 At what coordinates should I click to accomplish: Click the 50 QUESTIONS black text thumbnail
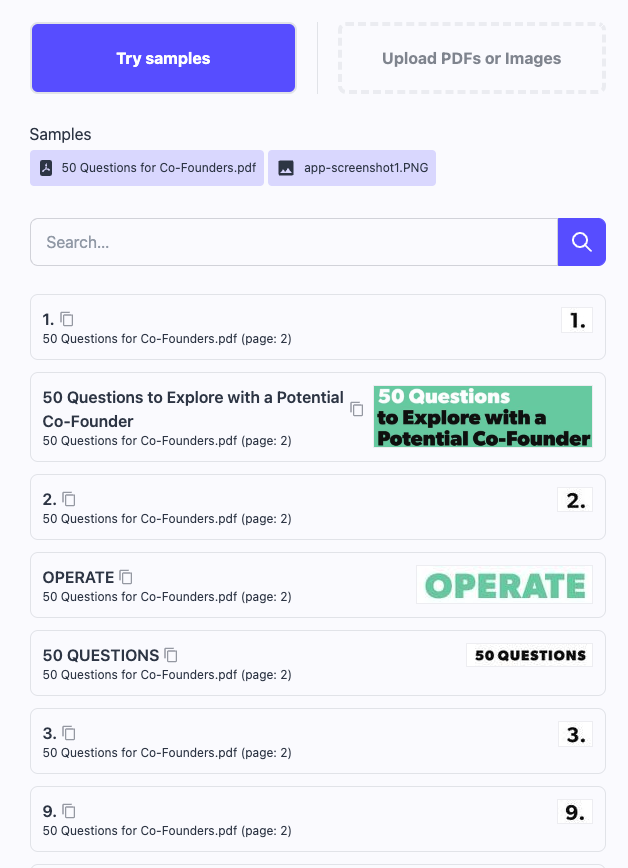[529, 655]
